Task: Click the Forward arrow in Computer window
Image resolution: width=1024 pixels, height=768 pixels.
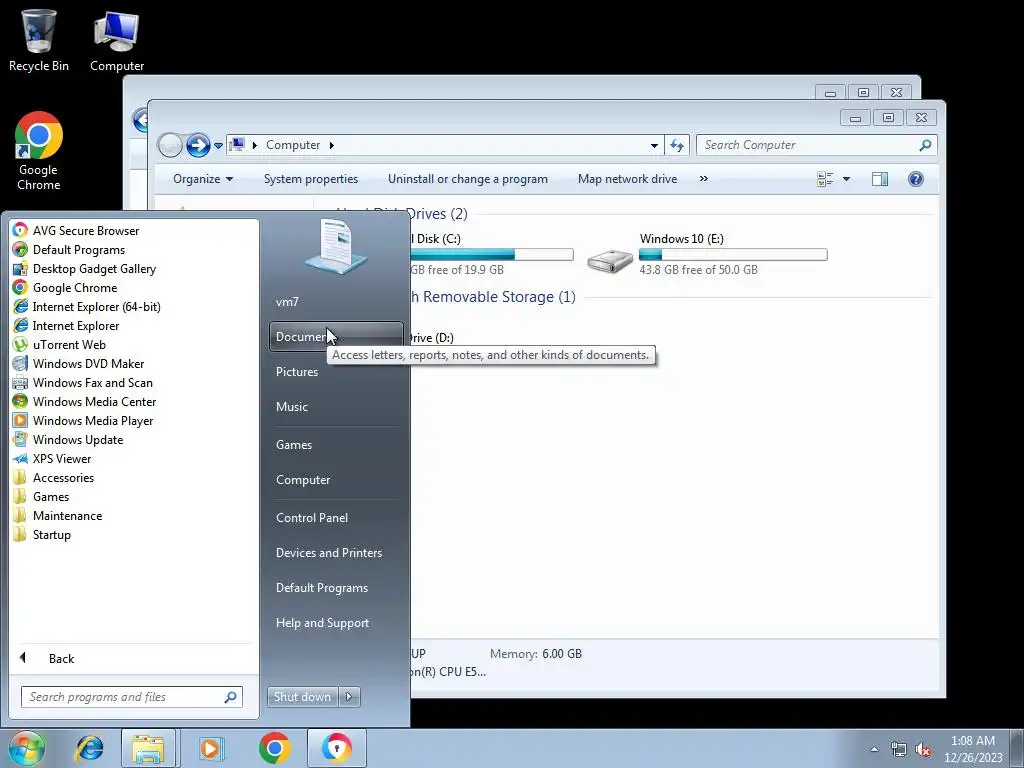Action: (x=198, y=145)
